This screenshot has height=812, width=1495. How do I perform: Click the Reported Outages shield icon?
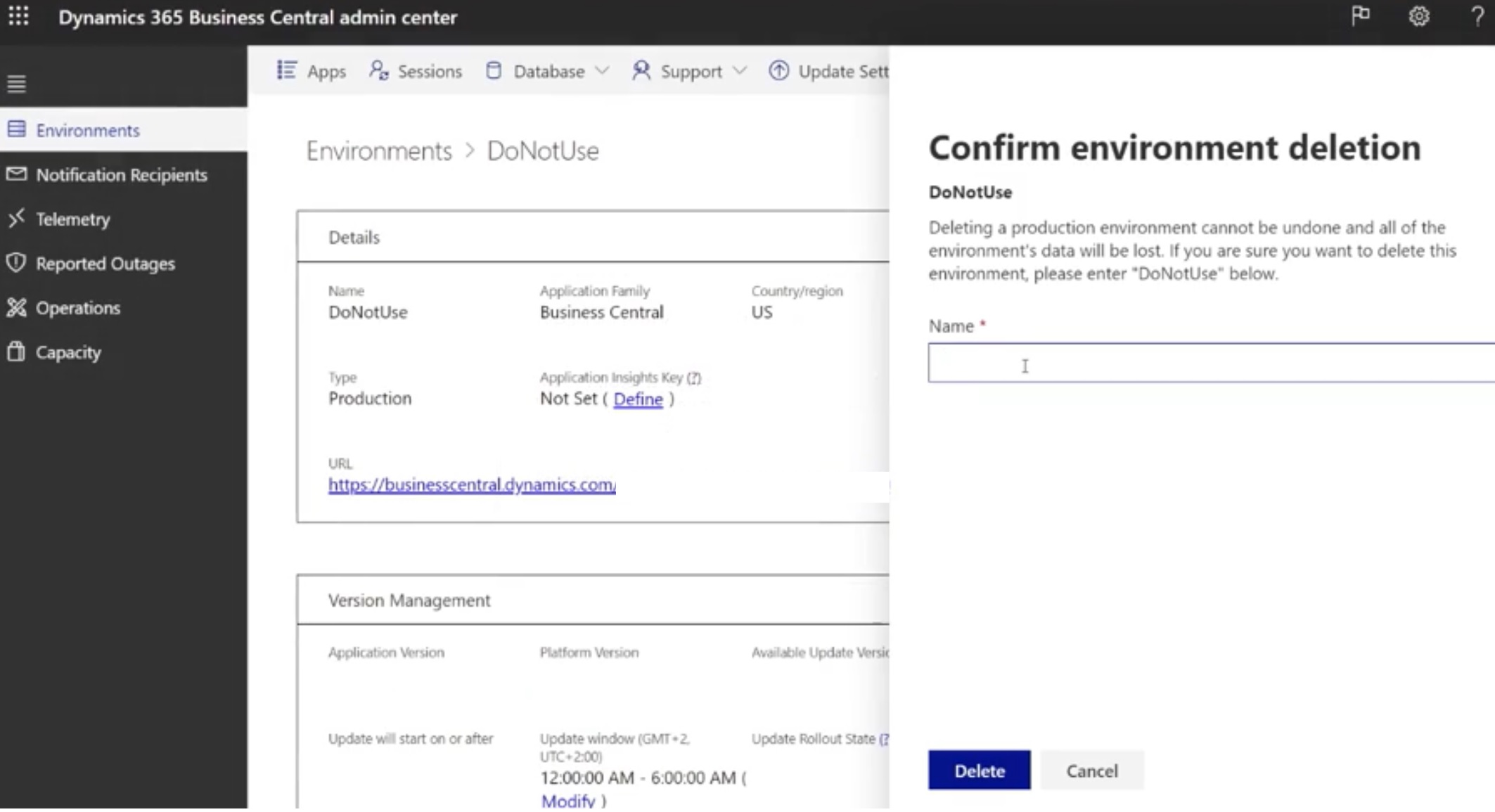(x=16, y=263)
